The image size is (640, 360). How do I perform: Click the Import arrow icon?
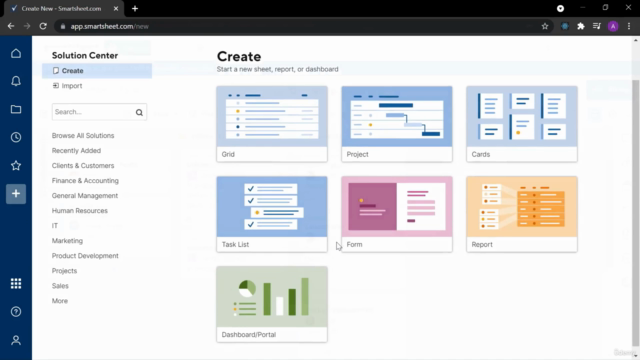(56, 85)
